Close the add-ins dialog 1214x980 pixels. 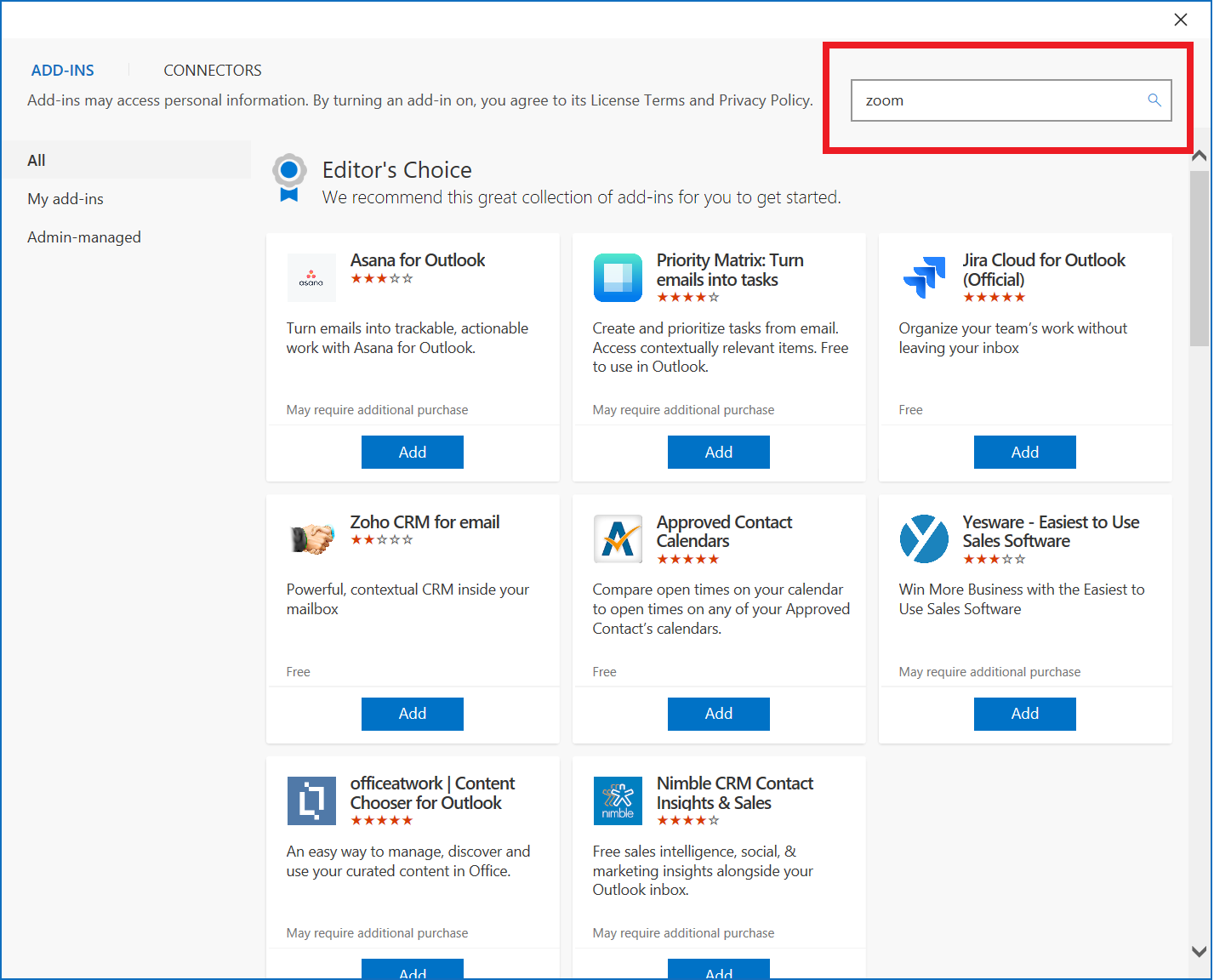(x=1181, y=20)
